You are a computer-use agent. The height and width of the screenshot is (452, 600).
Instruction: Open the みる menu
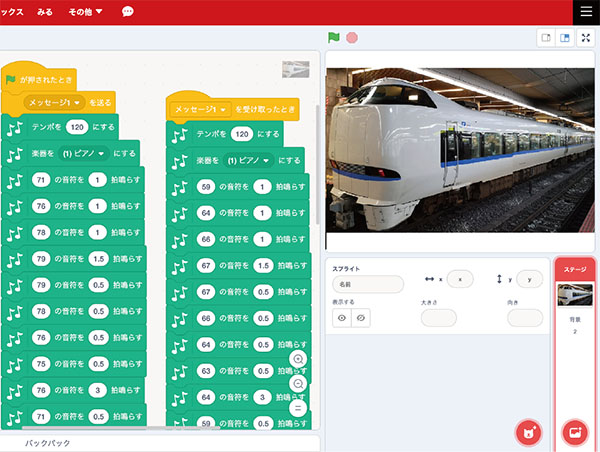[44, 12]
